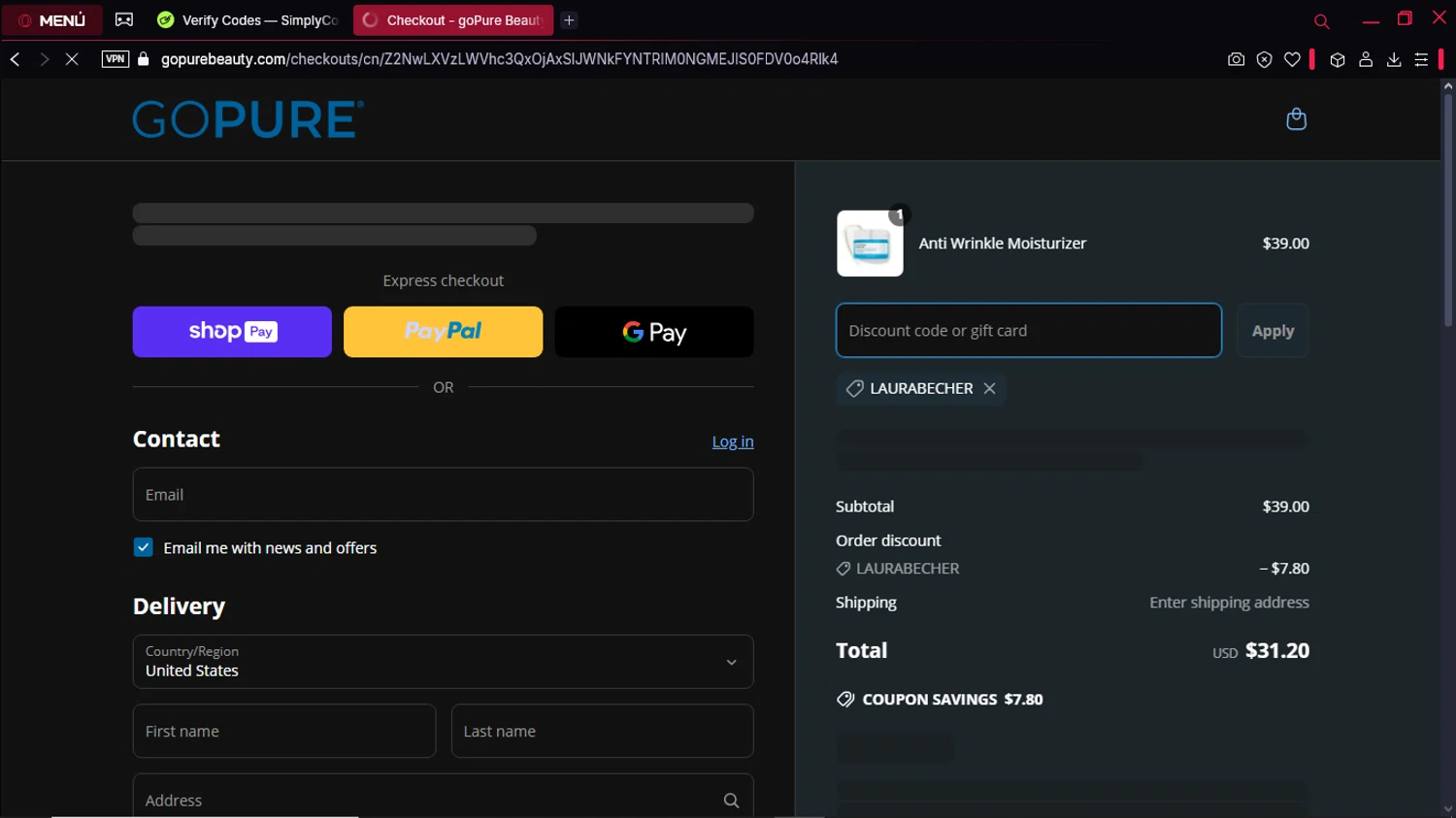Screen dimensions: 1456x818
Task: Click the address search magnifier icon
Action: 732,801
